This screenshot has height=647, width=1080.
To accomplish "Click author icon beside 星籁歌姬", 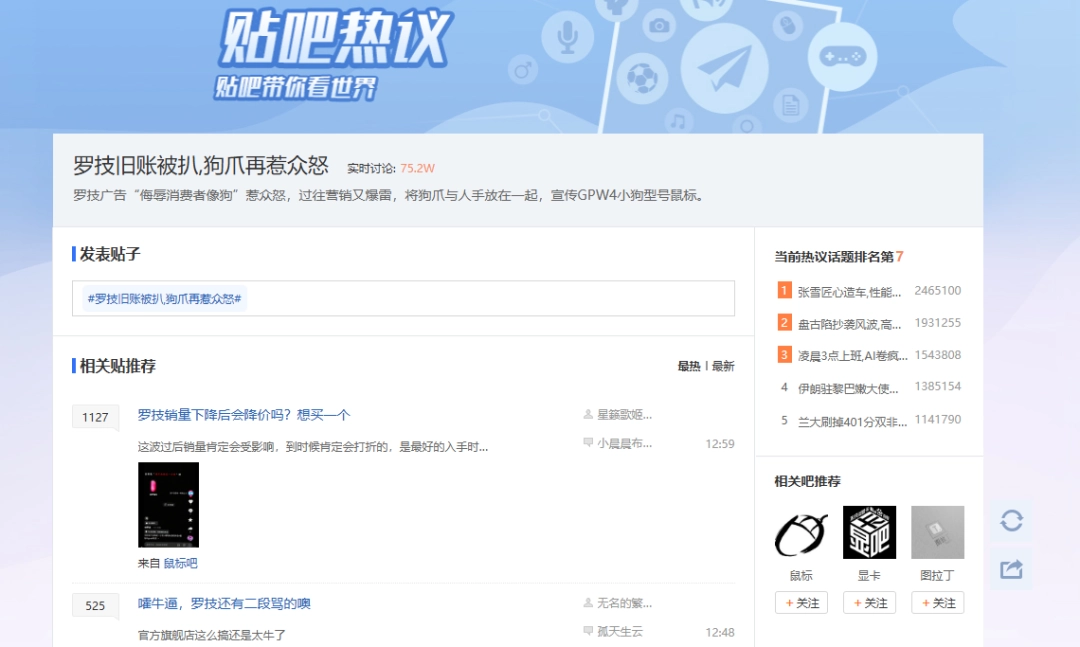I will [x=588, y=414].
